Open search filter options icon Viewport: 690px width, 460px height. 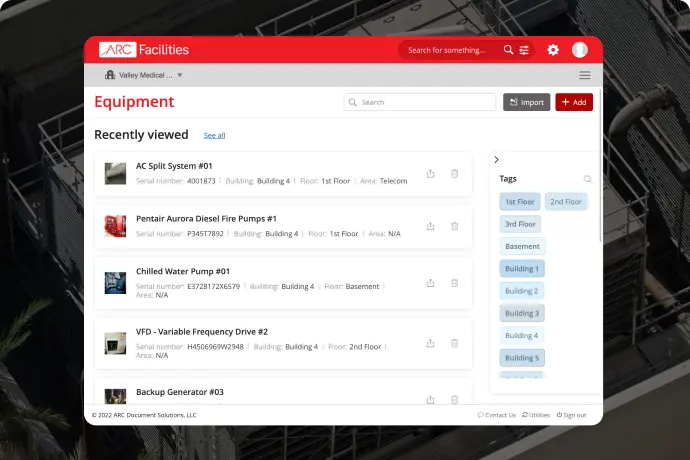[524, 50]
